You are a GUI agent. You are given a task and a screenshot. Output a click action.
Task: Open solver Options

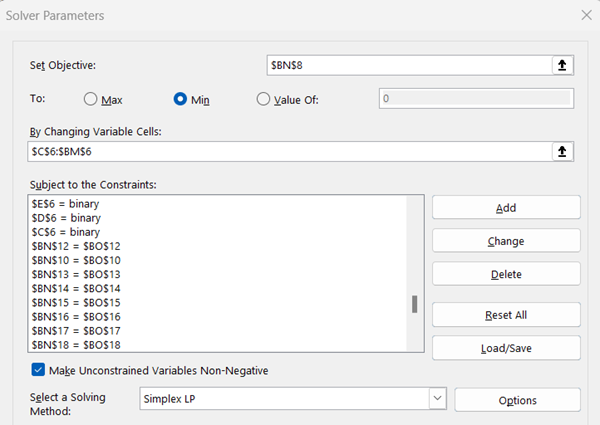click(x=517, y=400)
